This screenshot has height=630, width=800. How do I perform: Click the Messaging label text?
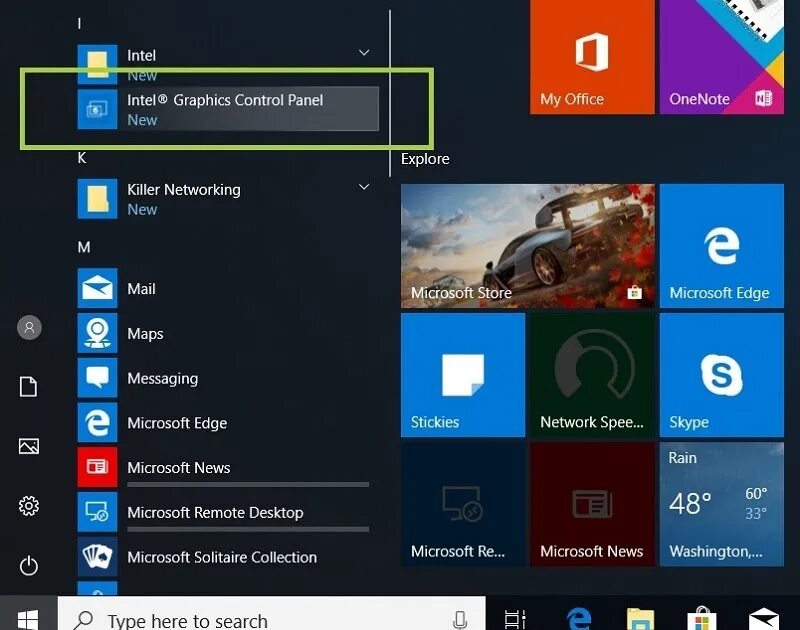coord(163,379)
